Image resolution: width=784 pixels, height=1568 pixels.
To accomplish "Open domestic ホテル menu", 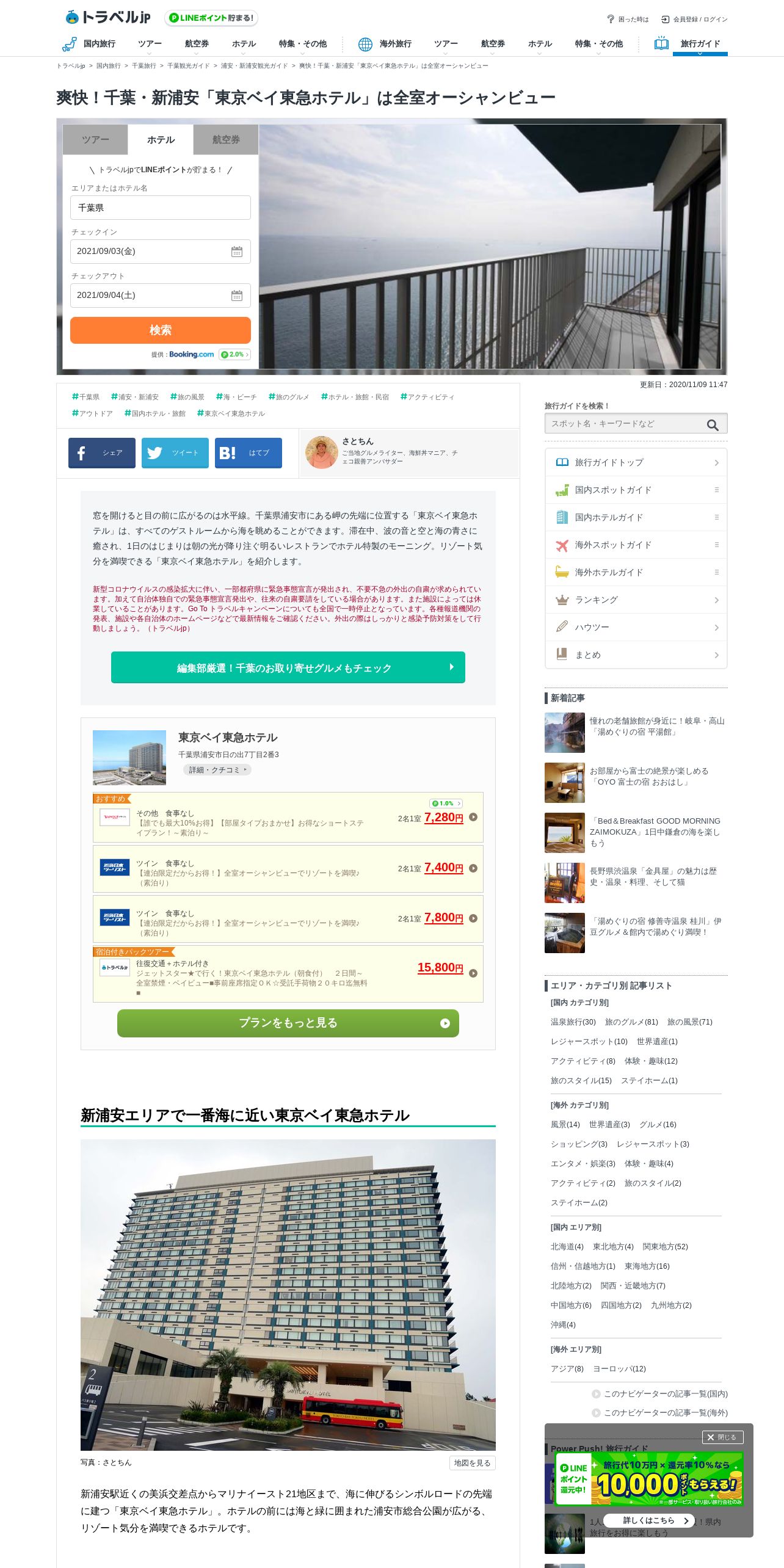I will [x=244, y=44].
